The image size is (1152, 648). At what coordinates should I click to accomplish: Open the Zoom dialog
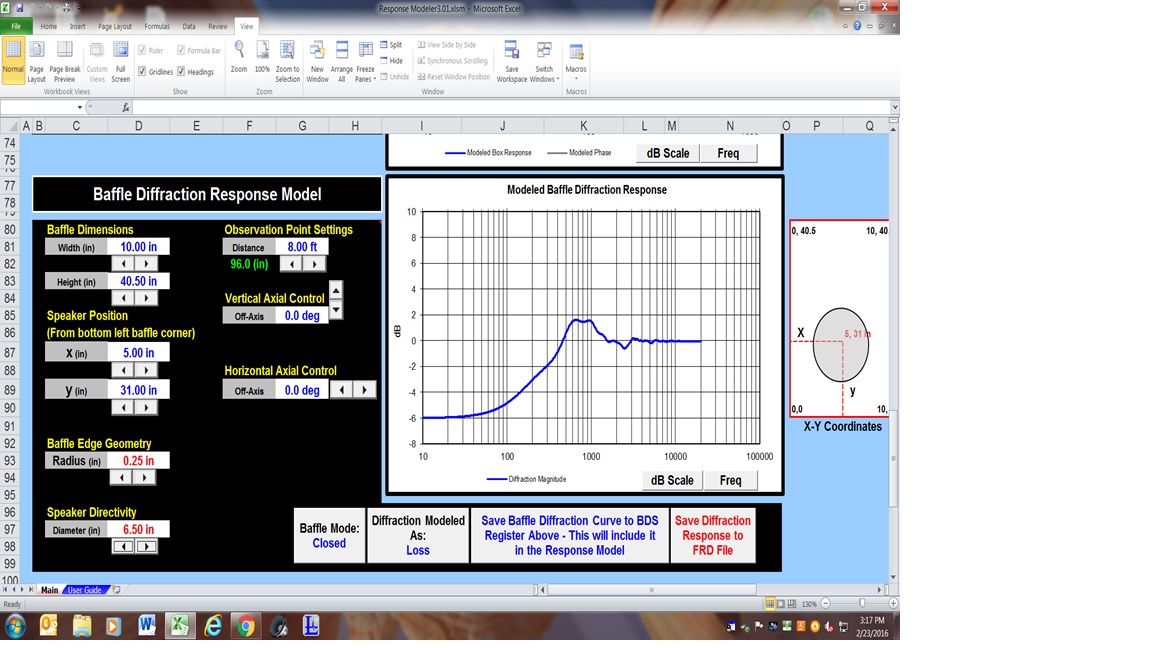[239, 57]
